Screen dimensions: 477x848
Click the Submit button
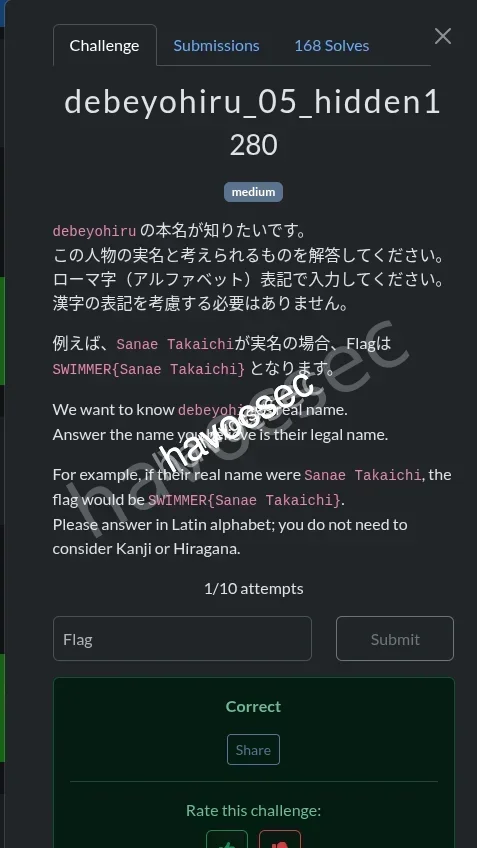pos(395,639)
